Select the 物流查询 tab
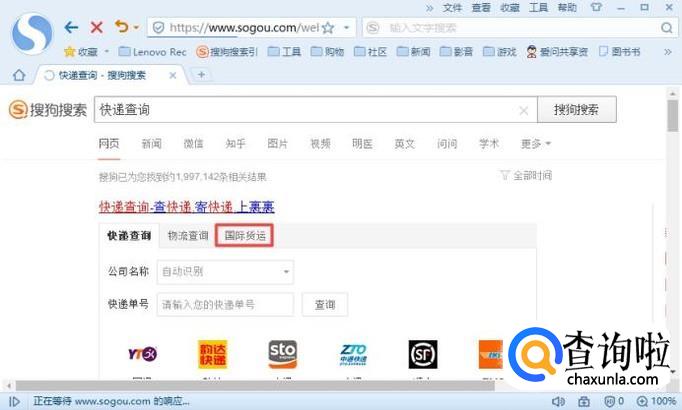 [188, 236]
